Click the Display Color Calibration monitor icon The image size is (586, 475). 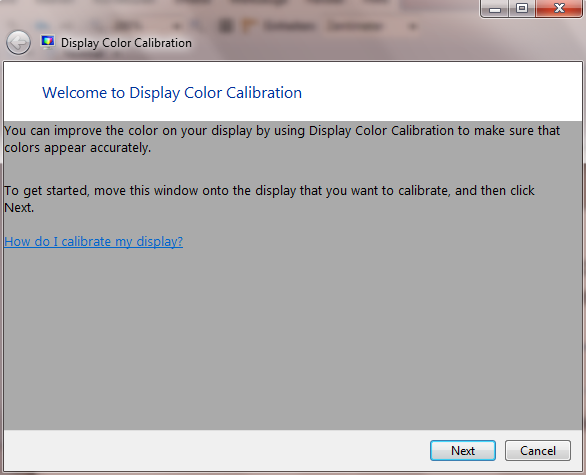coord(48,42)
